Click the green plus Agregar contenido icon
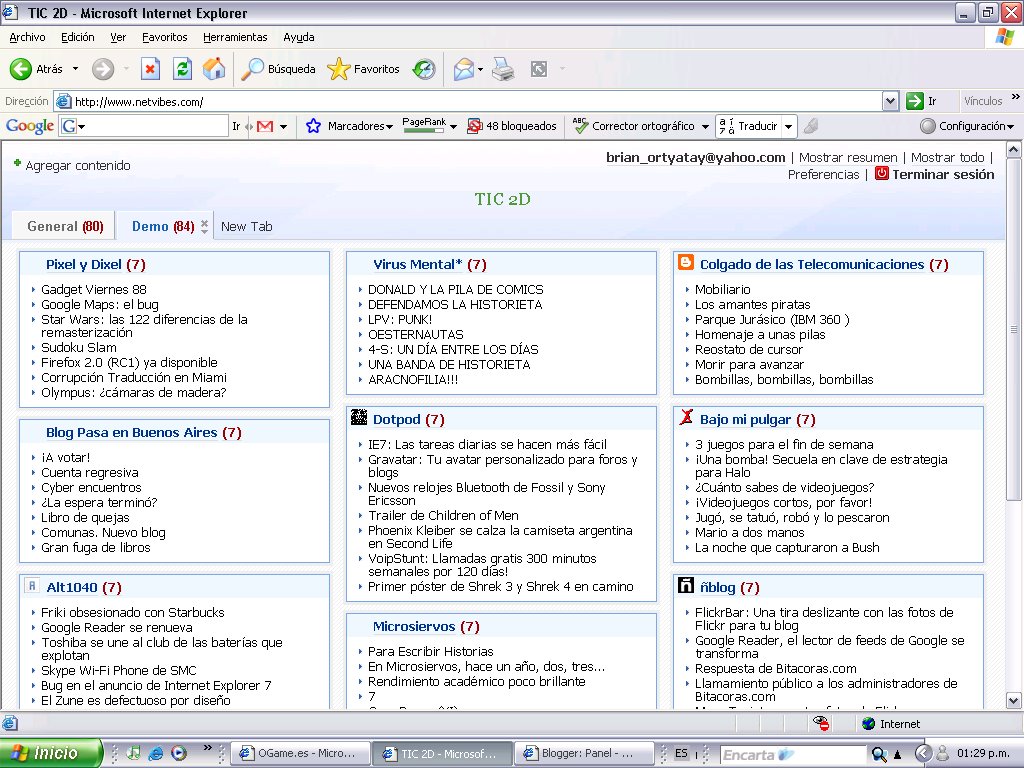Screen dimensions: 1024x768 [17, 163]
